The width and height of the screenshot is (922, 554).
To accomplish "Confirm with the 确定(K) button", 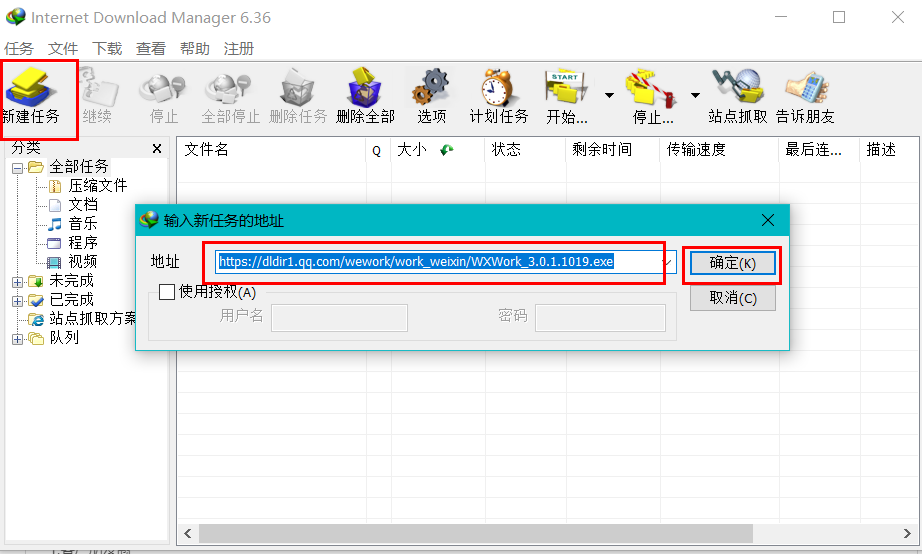I will [733, 263].
